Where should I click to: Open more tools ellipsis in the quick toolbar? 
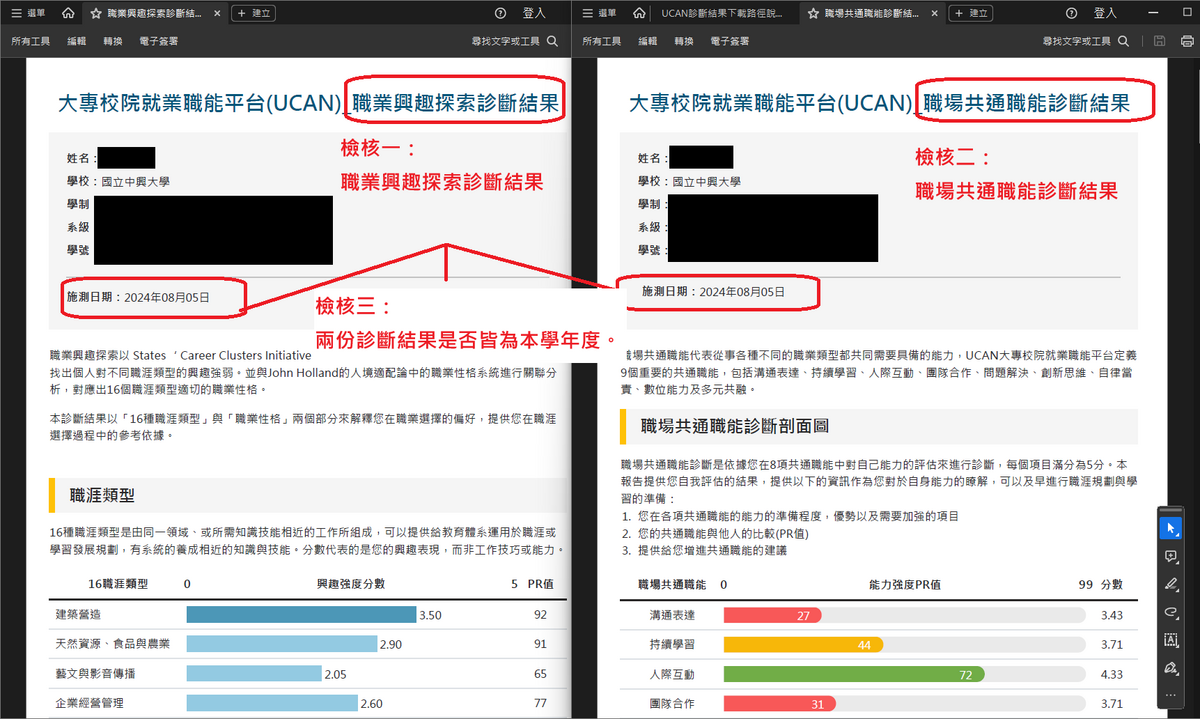point(1171,695)
